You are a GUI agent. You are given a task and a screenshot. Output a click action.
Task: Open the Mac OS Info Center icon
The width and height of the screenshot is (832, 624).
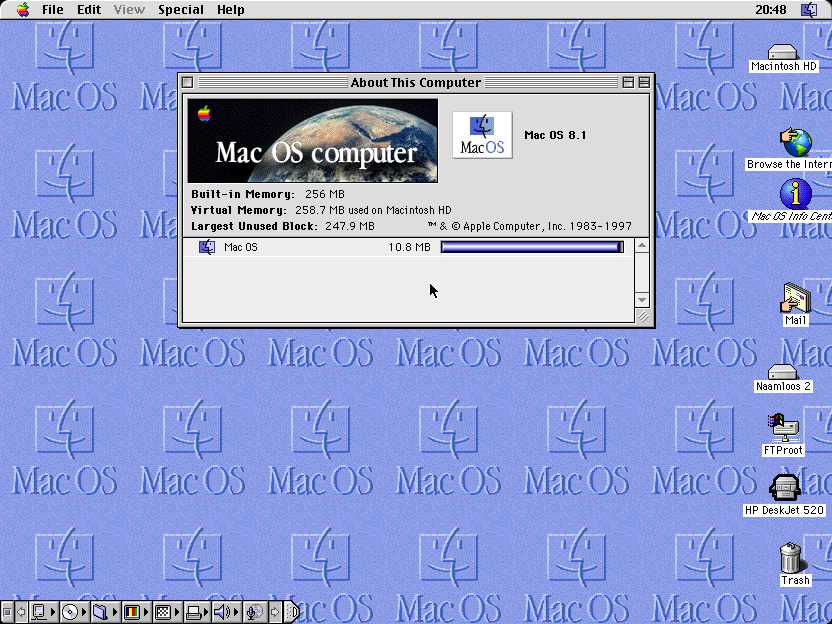795,193
